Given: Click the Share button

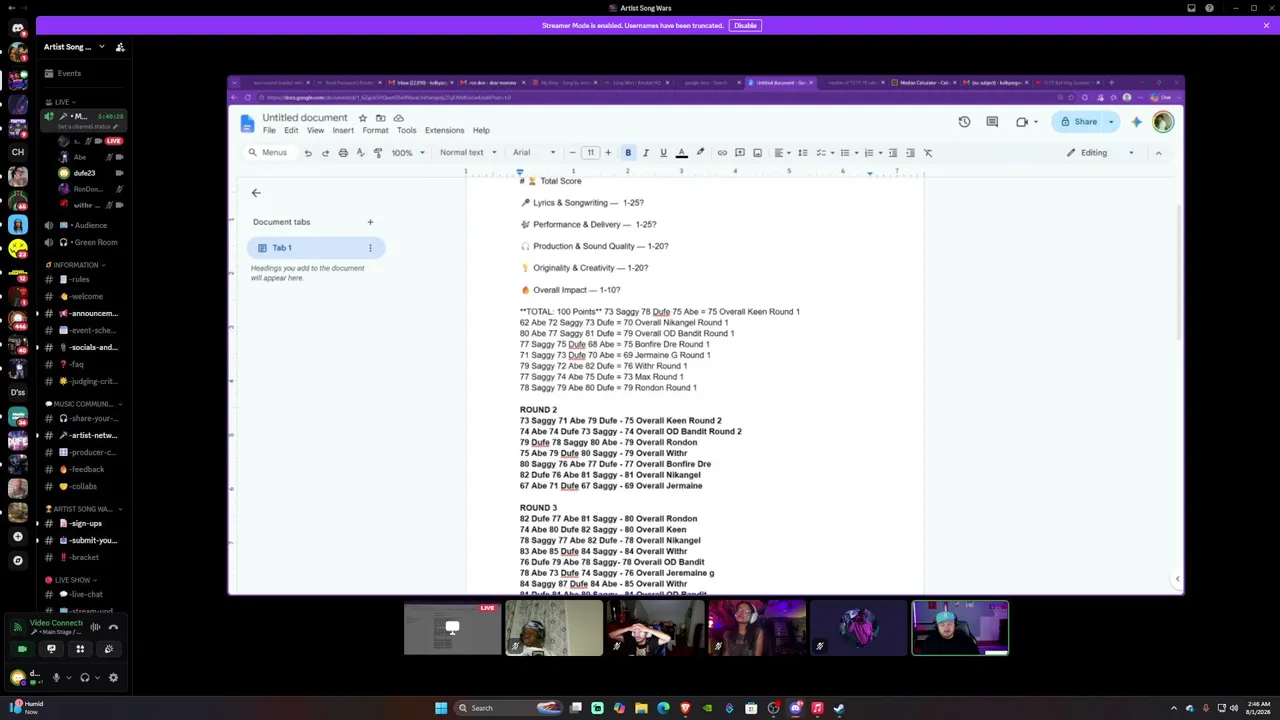Looking at the screenshot, I should pos(1078,122).
